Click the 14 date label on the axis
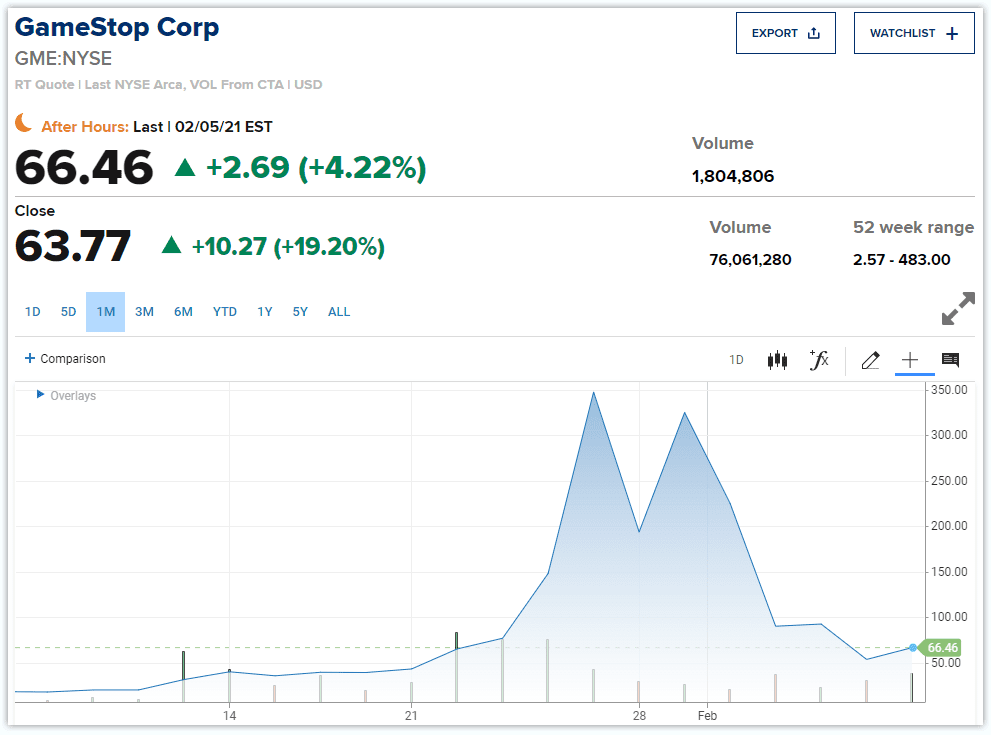Viewport: 991px width, 735px height. point(229,715)
